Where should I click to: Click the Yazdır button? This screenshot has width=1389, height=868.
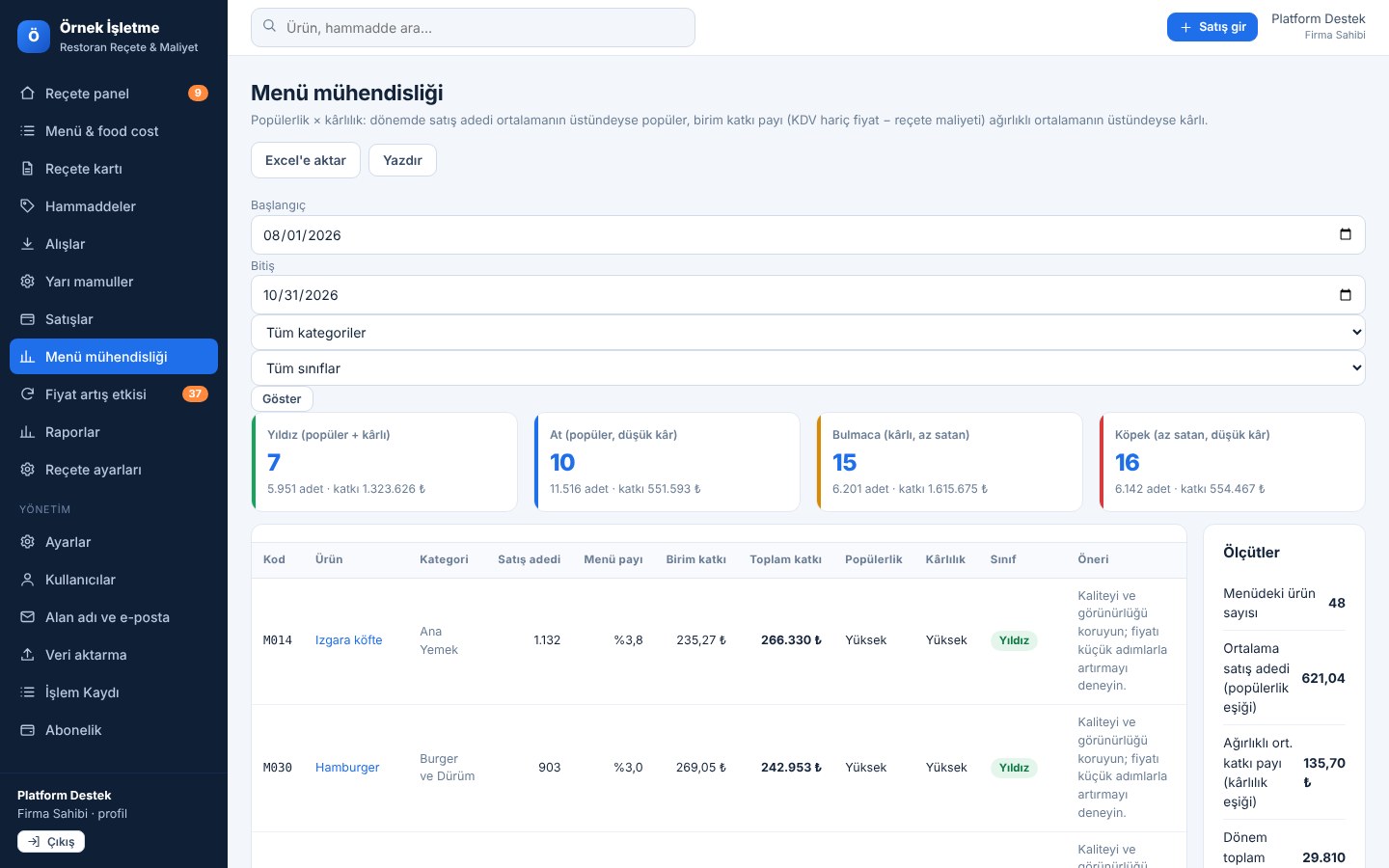tap(402, 160)
